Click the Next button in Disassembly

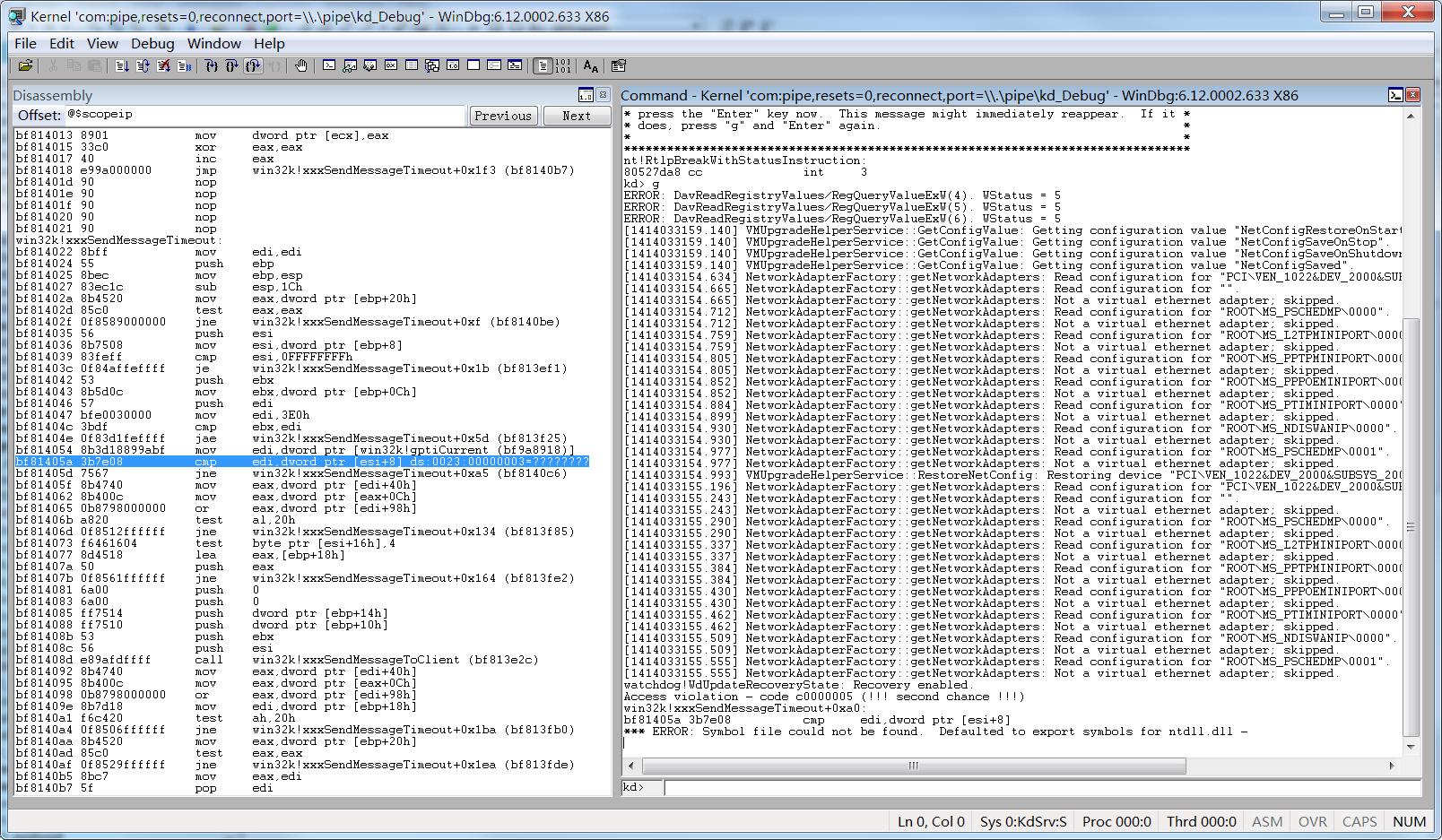coord(577,116)
